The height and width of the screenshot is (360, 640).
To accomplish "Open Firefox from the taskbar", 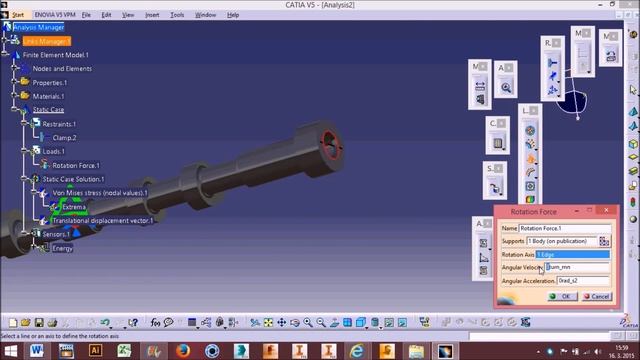I will click(183, 351).
